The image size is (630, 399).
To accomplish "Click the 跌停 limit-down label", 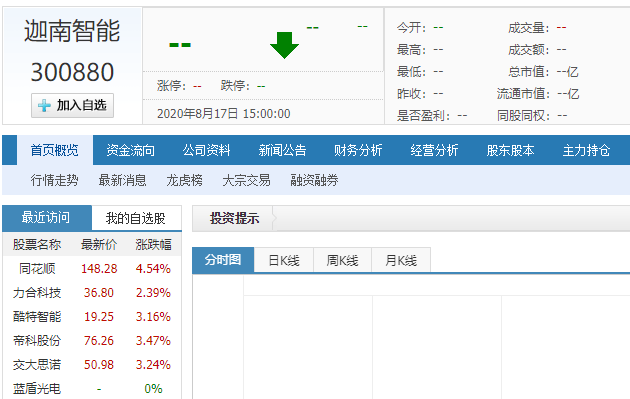I will click(x=235, y=86).
